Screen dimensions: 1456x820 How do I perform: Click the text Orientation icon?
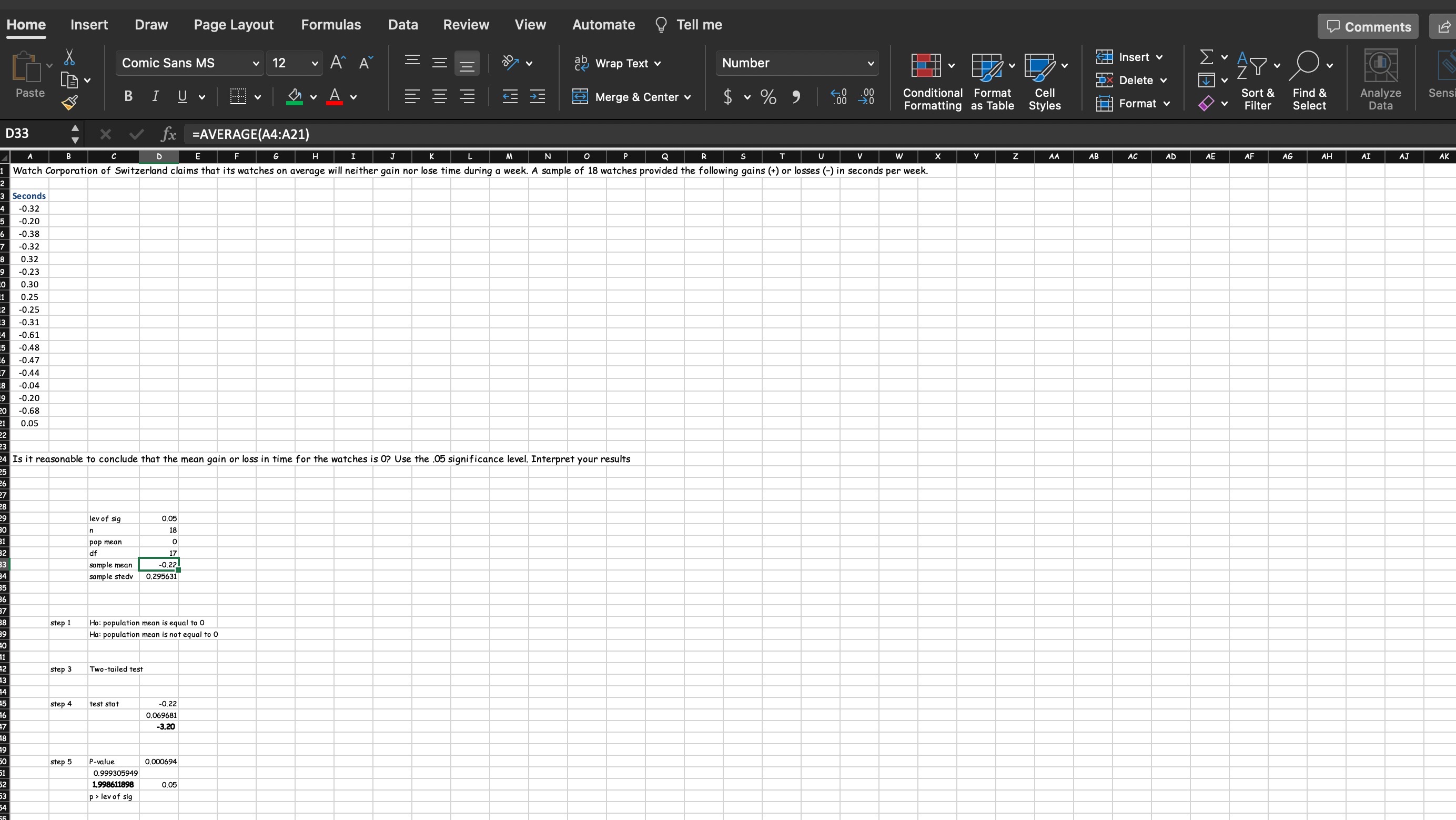click(x=510, y=63)
